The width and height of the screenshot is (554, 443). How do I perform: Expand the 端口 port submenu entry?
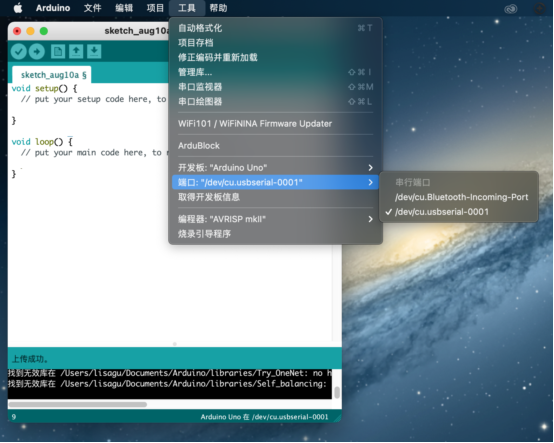tap(276, 182)
